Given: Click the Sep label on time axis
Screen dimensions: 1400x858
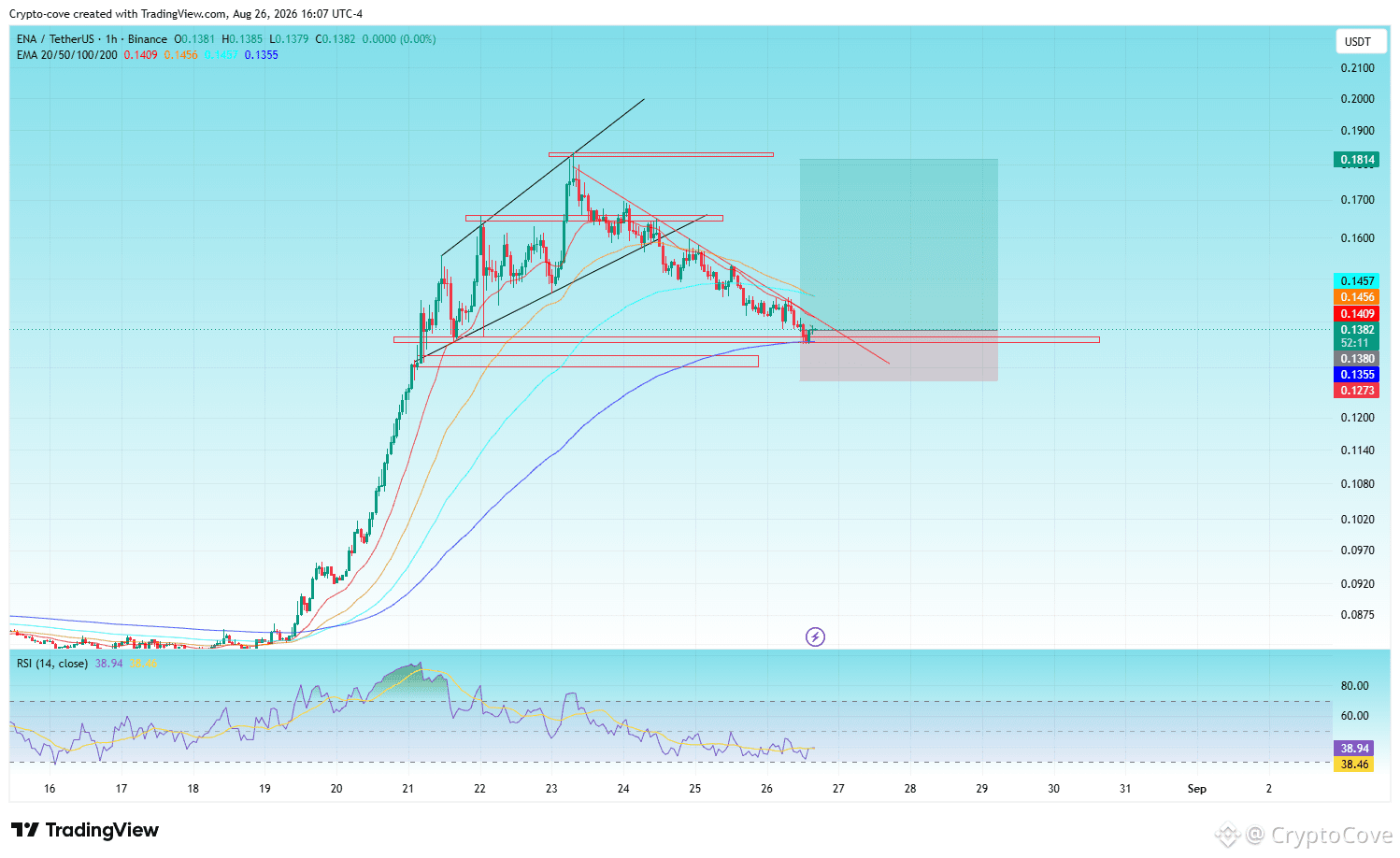Looking at the screenshot, I should (x=1196, y=789).
